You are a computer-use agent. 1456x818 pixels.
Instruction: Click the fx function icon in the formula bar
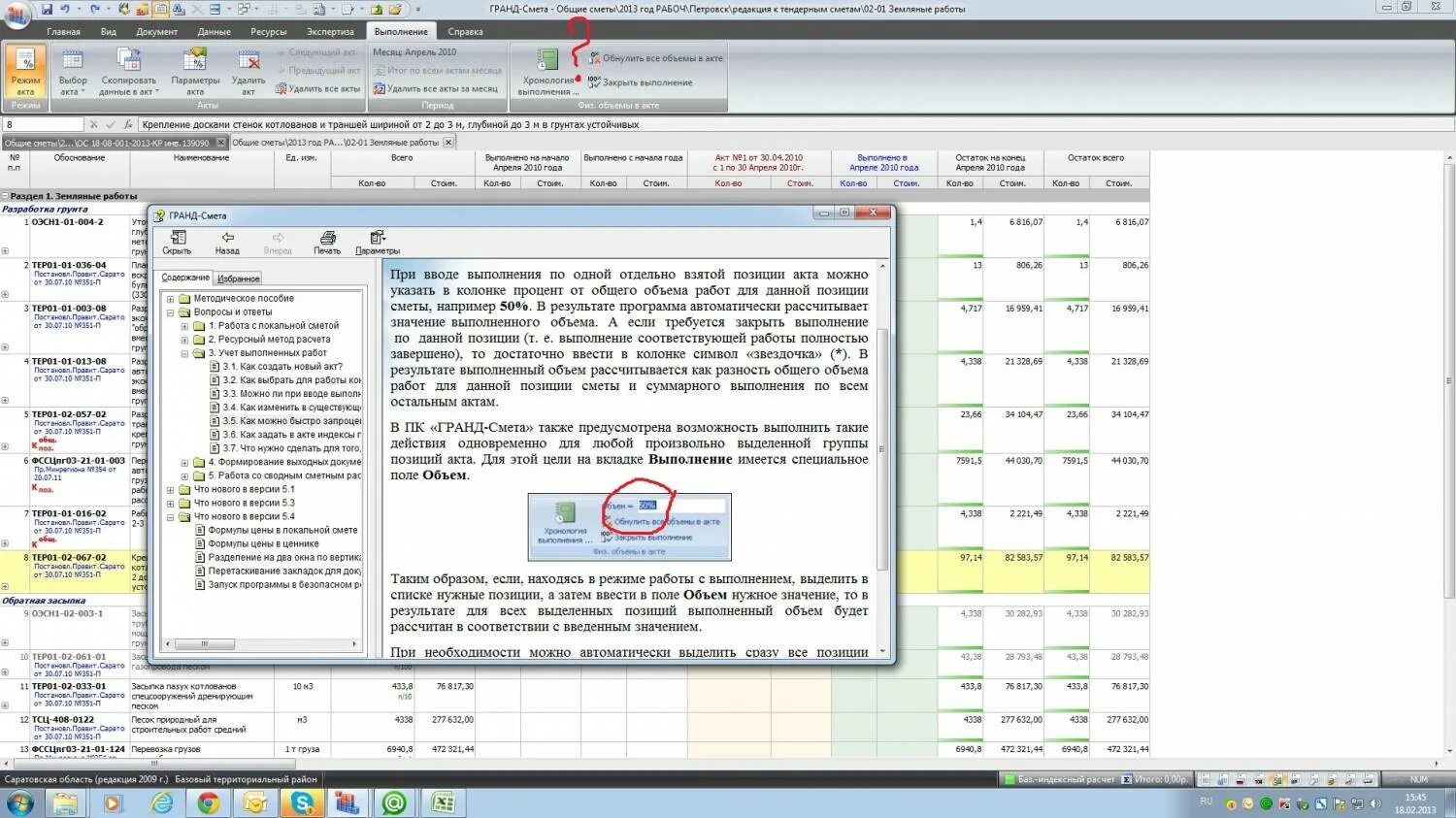[128, 124]
